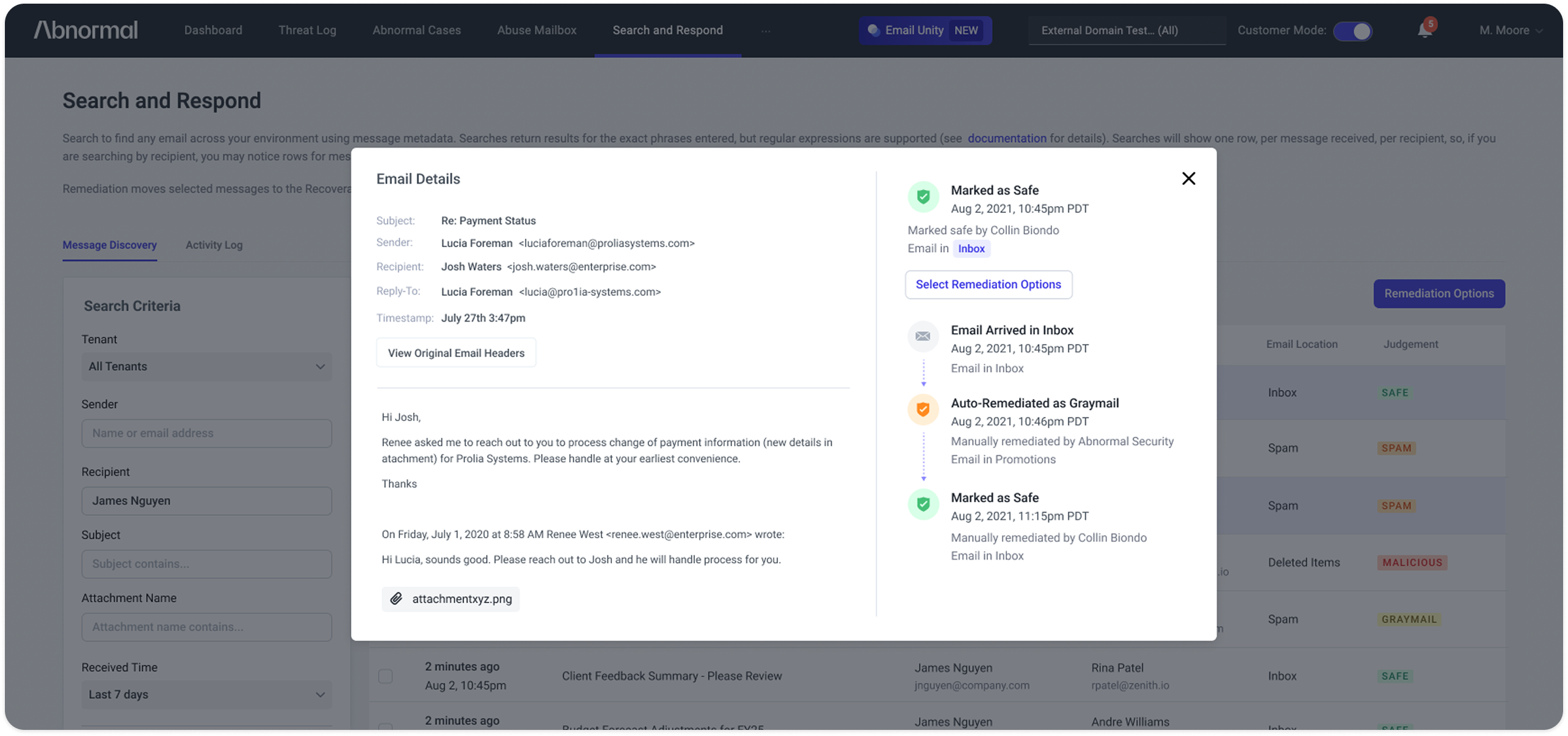Click the Email Unity icon in top bar
Screen dimensions: 1568x736
pyautogui.click(x=873, y=30)
